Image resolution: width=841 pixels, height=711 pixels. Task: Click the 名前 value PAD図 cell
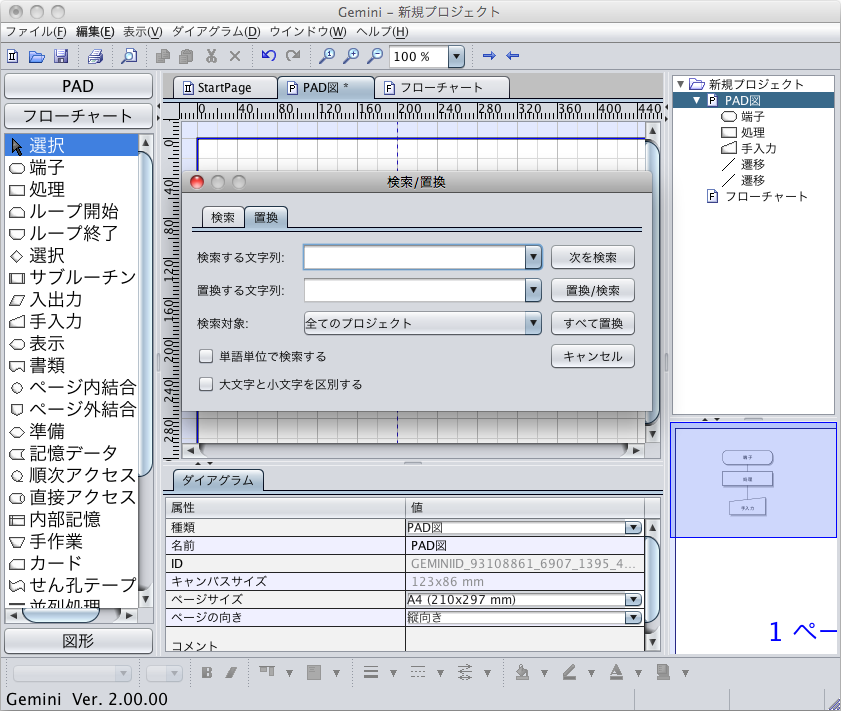[x=525, y=546]
